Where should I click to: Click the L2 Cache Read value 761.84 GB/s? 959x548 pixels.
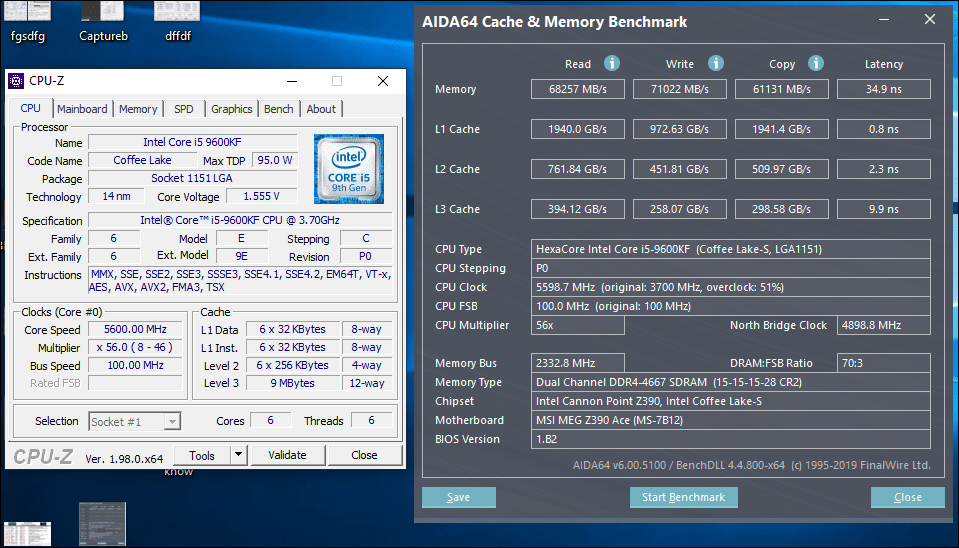tap(578, 169)
